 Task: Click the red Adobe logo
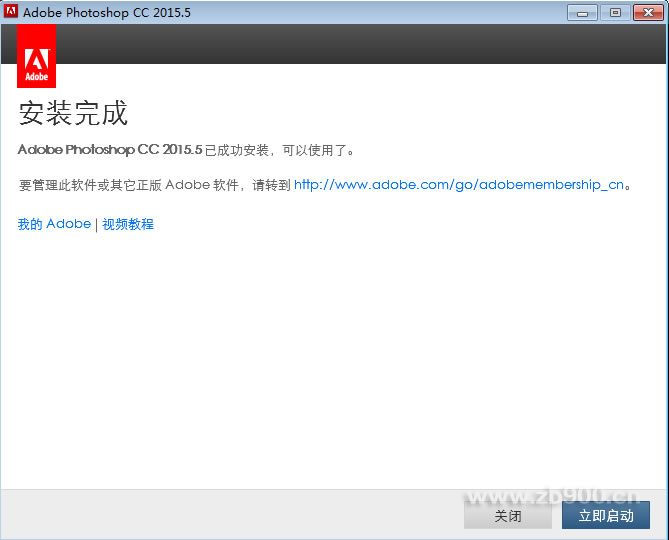point(36,56)
